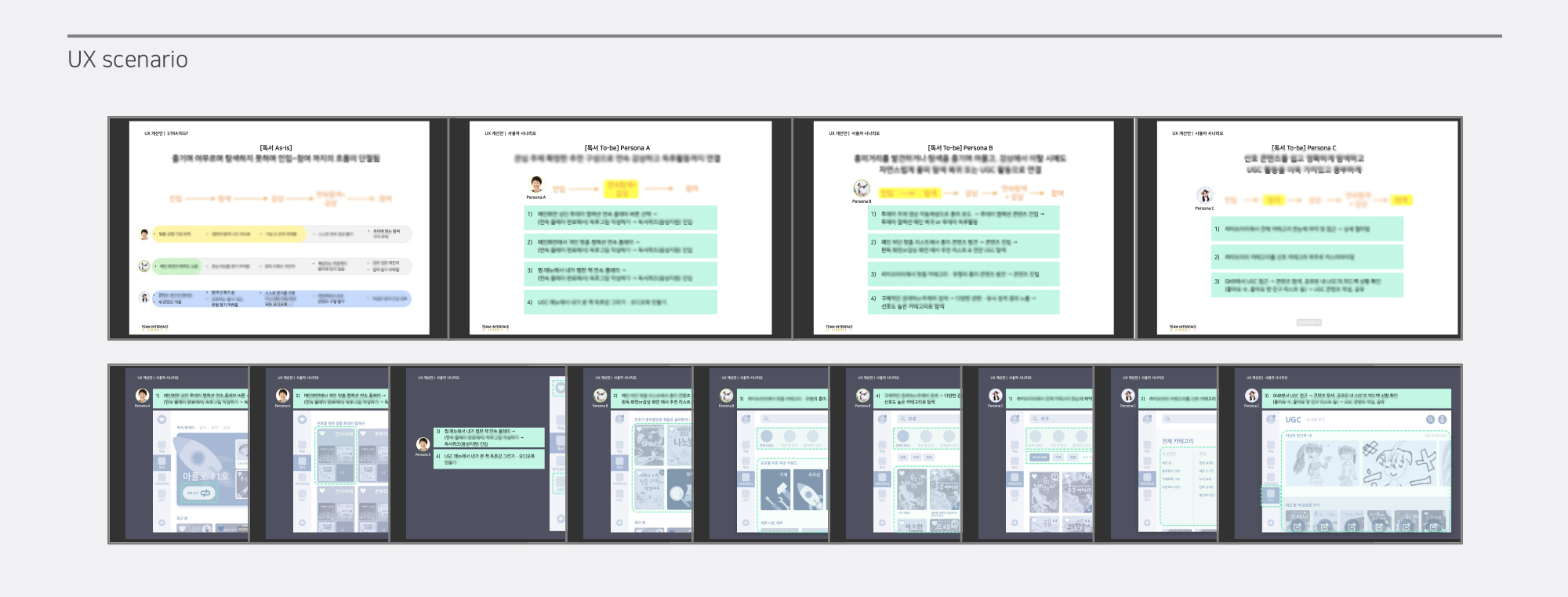Select the highlighted filter chip below the 지구 search

pos(1039,457)
